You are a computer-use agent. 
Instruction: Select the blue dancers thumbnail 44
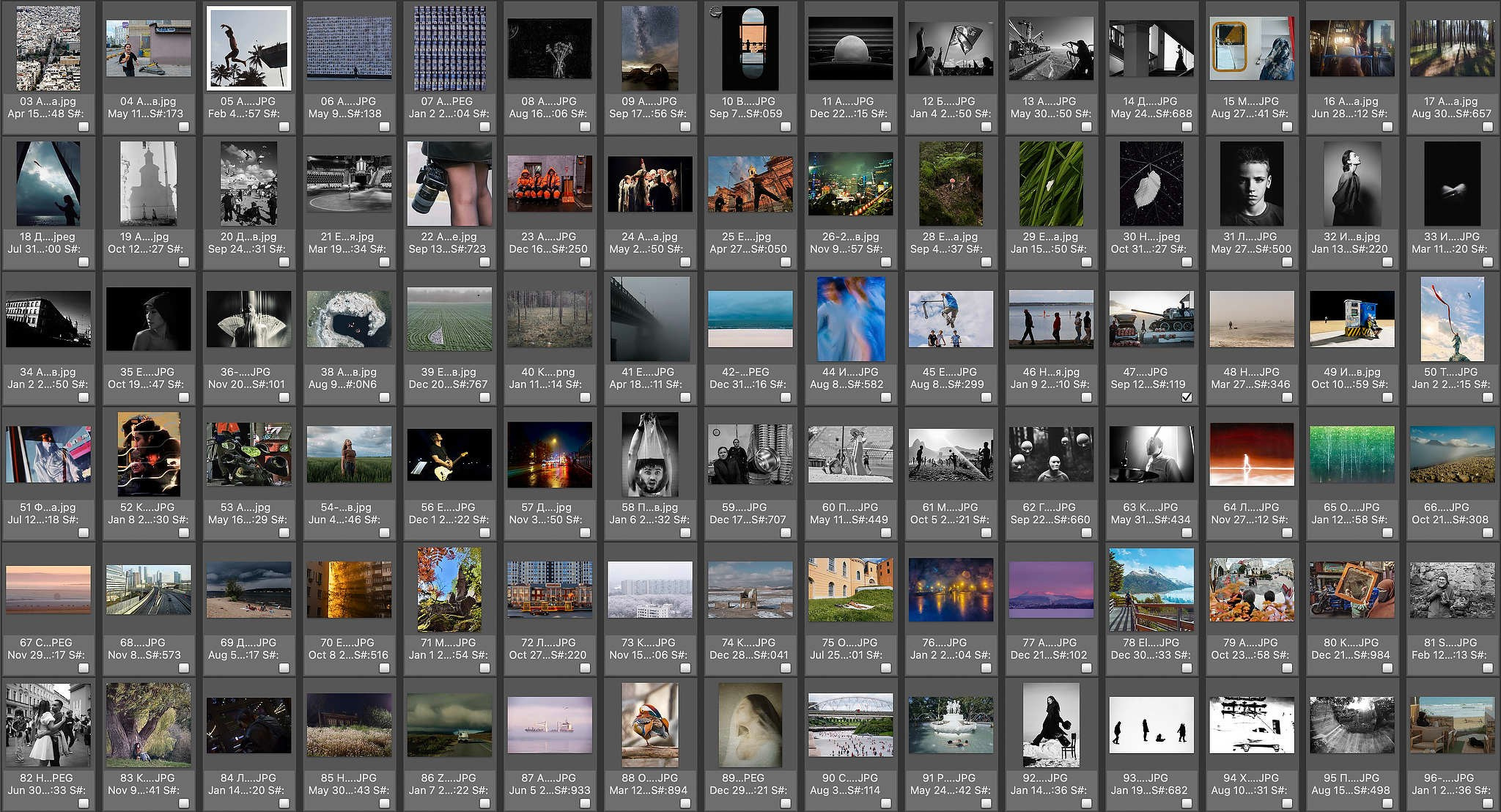(850, 319)
